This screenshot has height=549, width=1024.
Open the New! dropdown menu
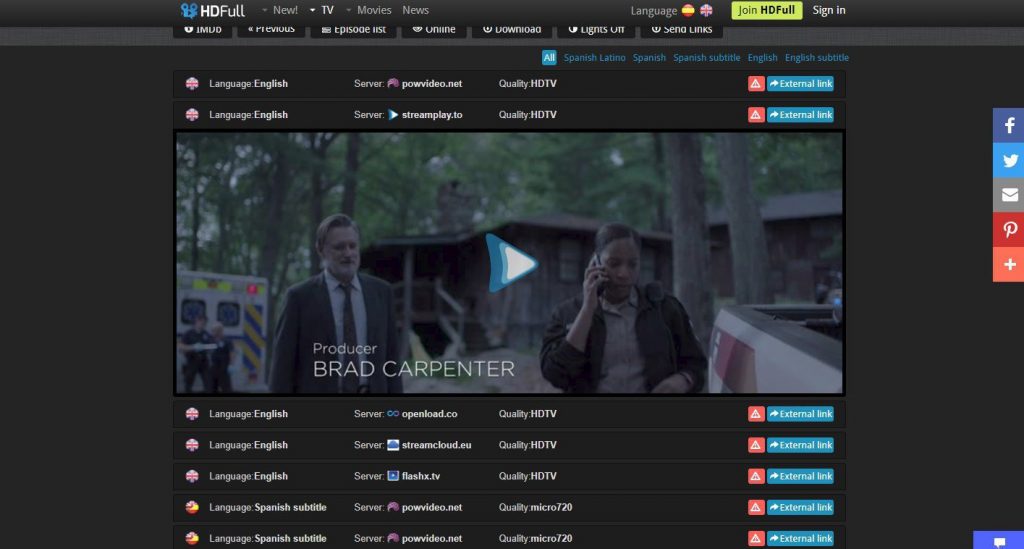pos(280,10)
